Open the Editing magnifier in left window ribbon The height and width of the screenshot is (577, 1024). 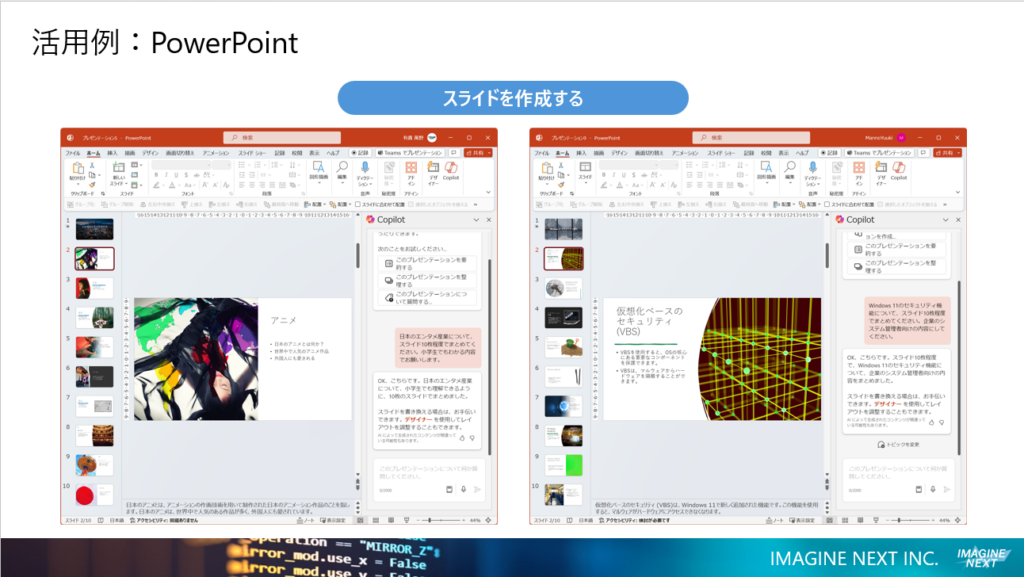(x=342, y=171)
